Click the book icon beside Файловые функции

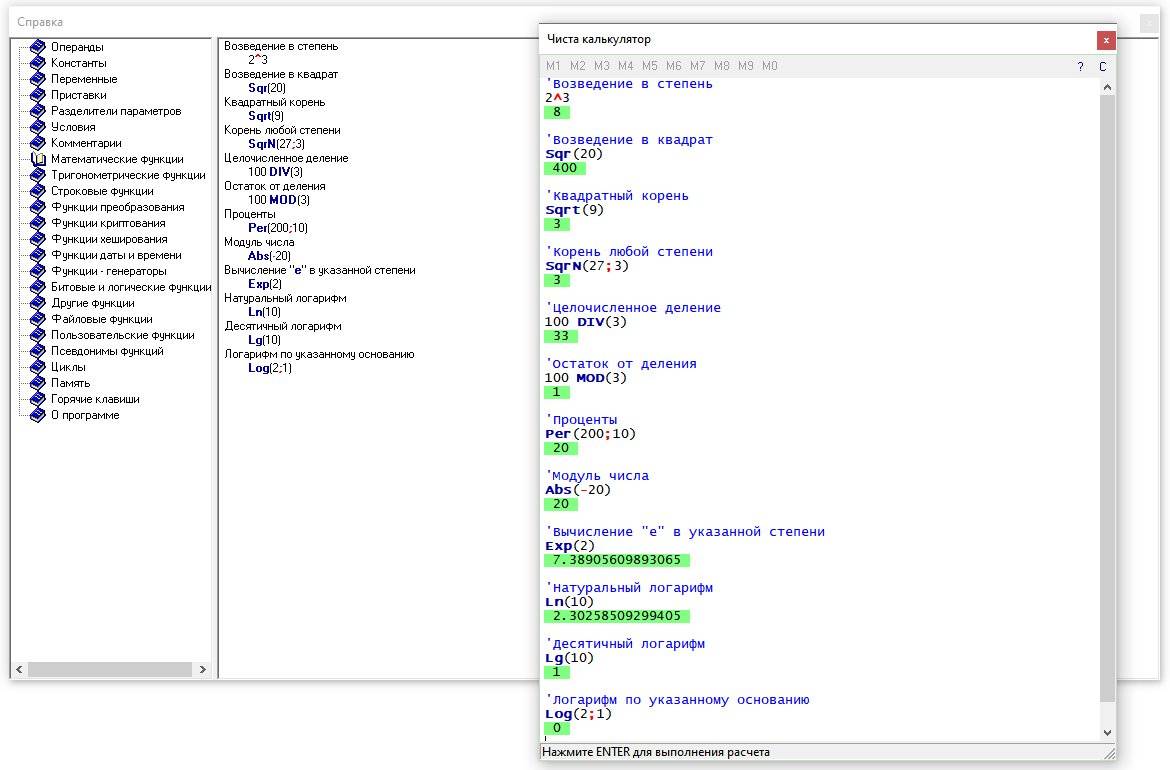click(x=38, y=319)
